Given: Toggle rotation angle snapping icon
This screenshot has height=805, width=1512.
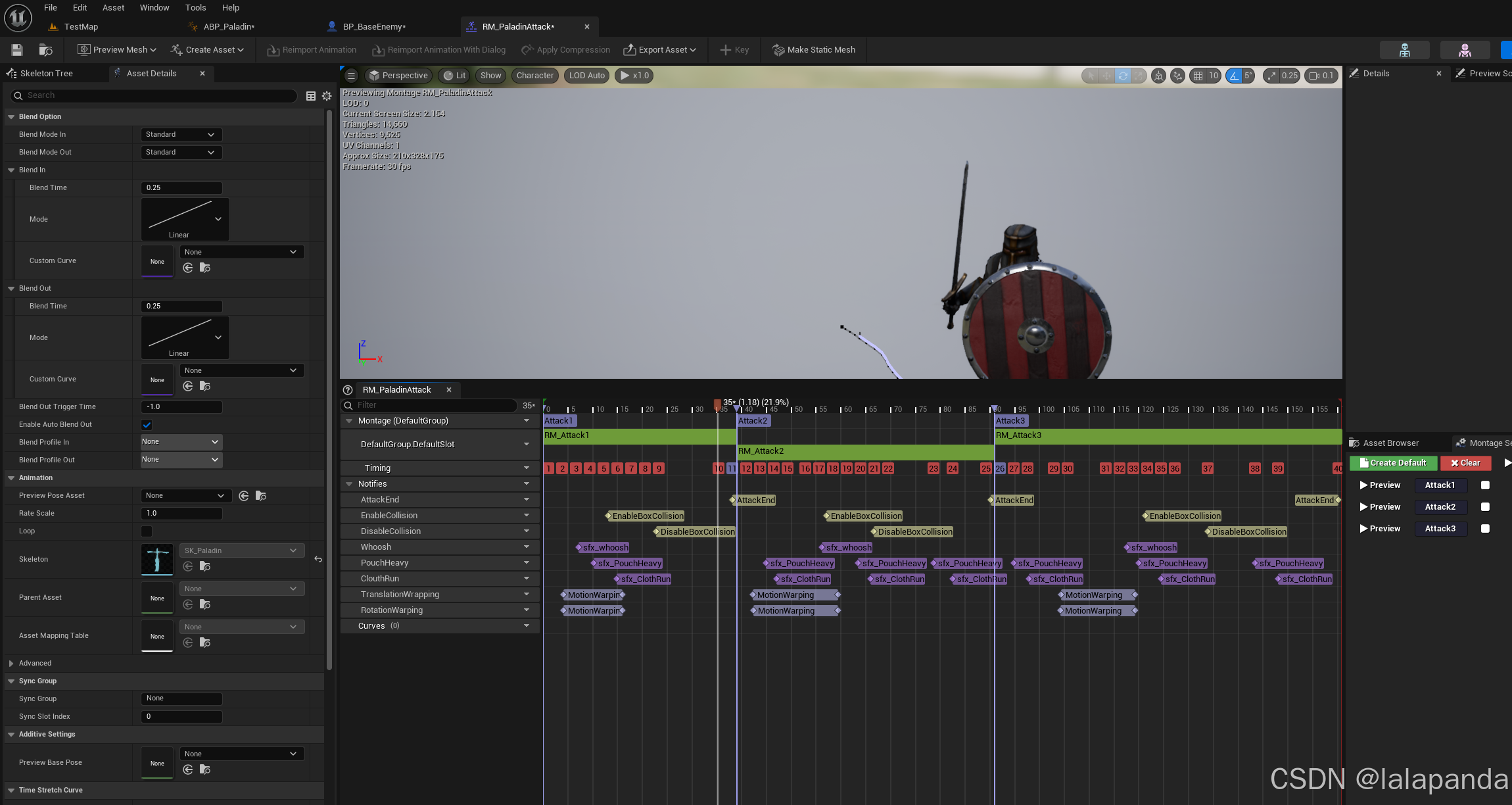Looking at the screenshot, I should point(1234,76).
